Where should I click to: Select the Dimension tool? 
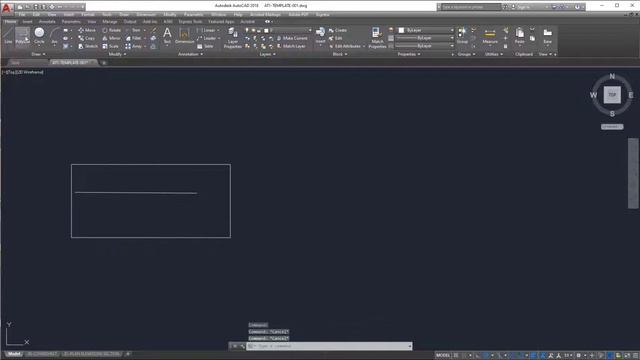coord(184,36)
